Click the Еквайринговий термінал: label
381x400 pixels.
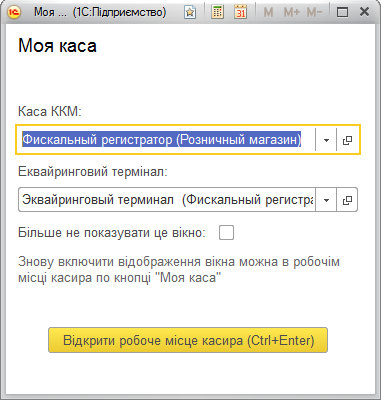93,172
